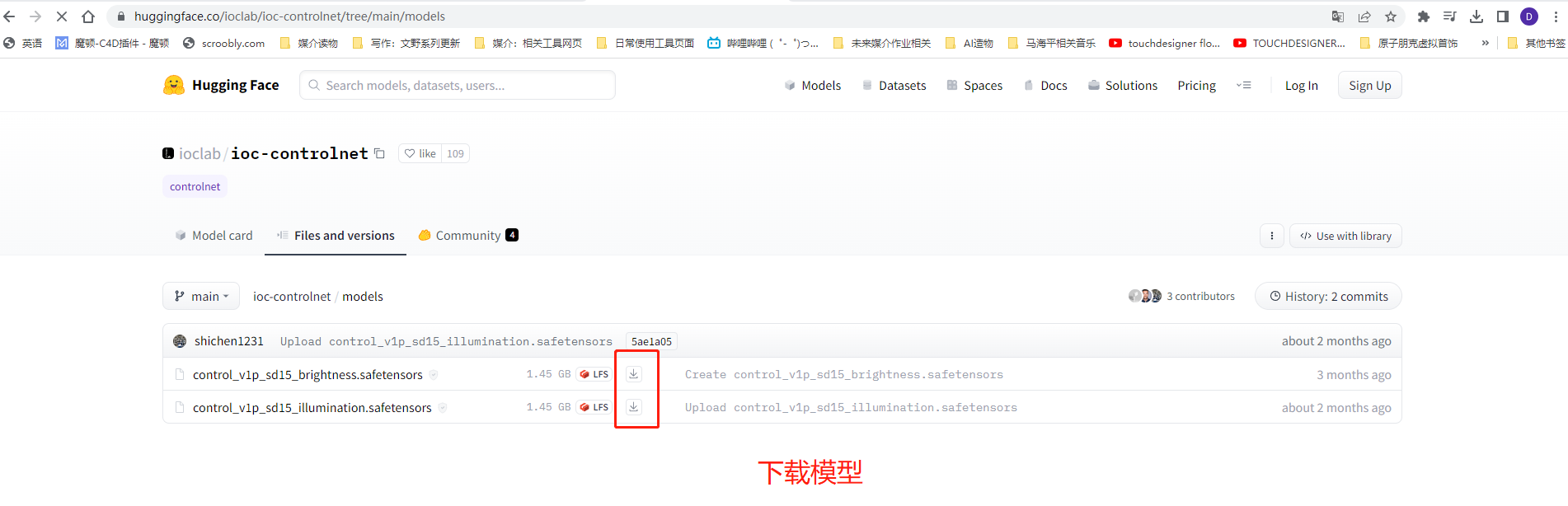Click the controlnet tag
1568x506 pixels.
click(195, 186)
